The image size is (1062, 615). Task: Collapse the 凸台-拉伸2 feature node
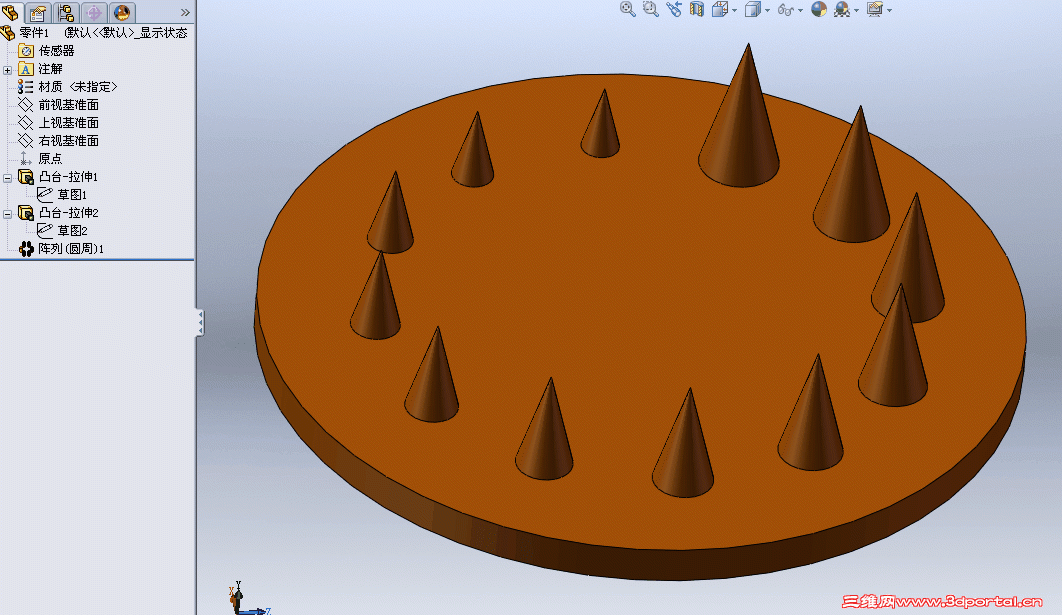tap(7, 213)
